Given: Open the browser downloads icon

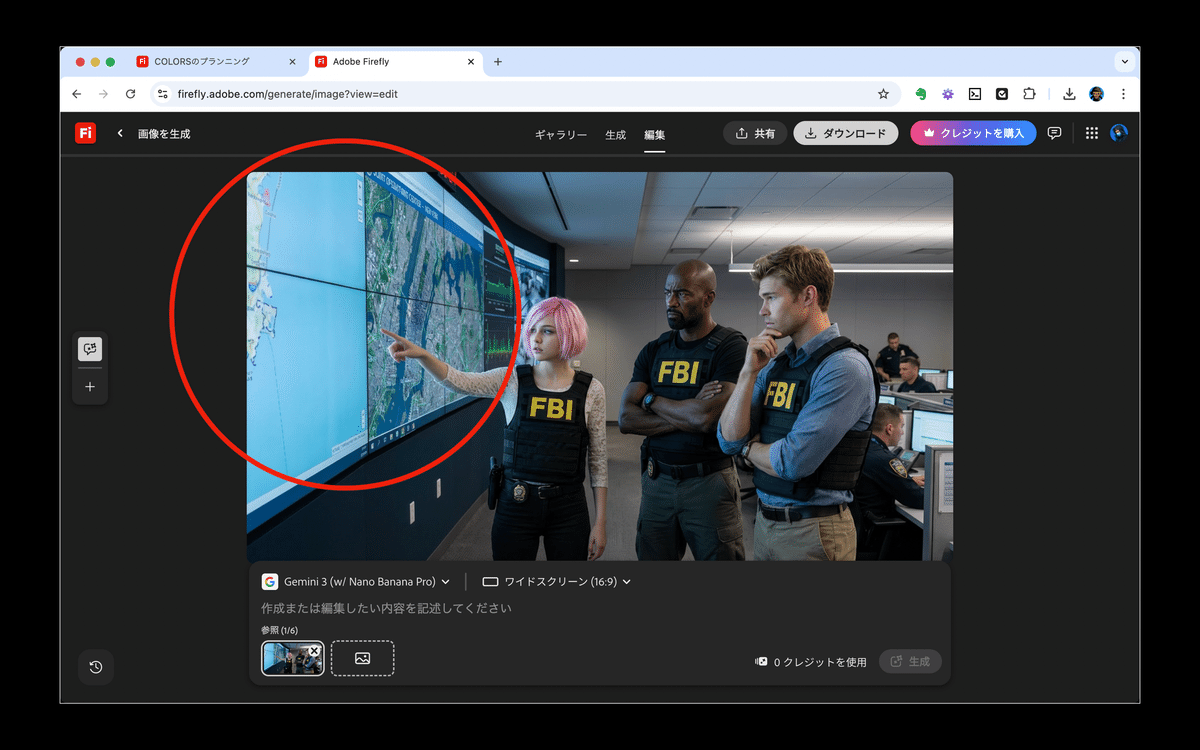Looking at the screenshot, I should 1069,94.
